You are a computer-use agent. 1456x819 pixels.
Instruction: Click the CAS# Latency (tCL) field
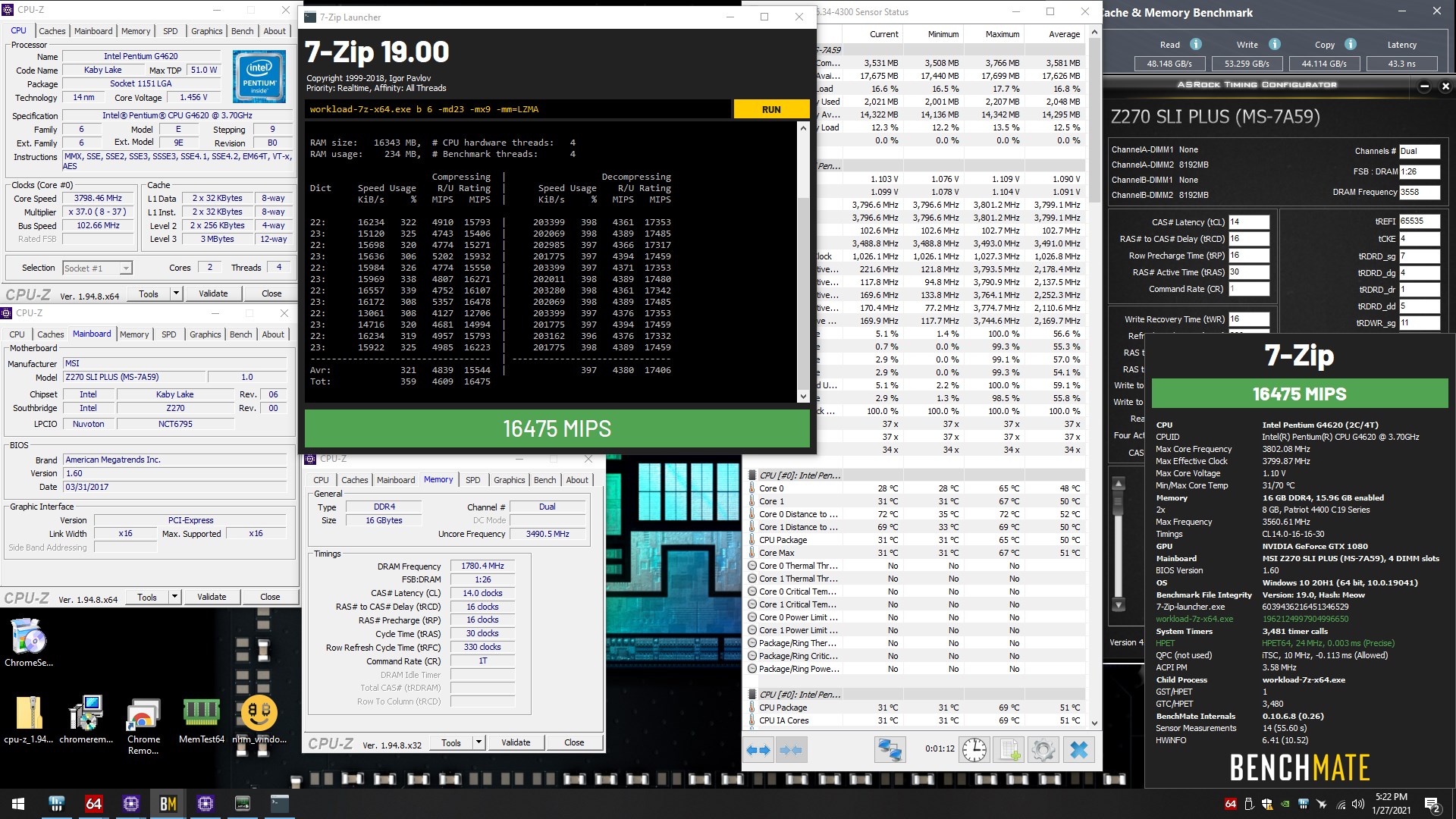click(1248, 222)
